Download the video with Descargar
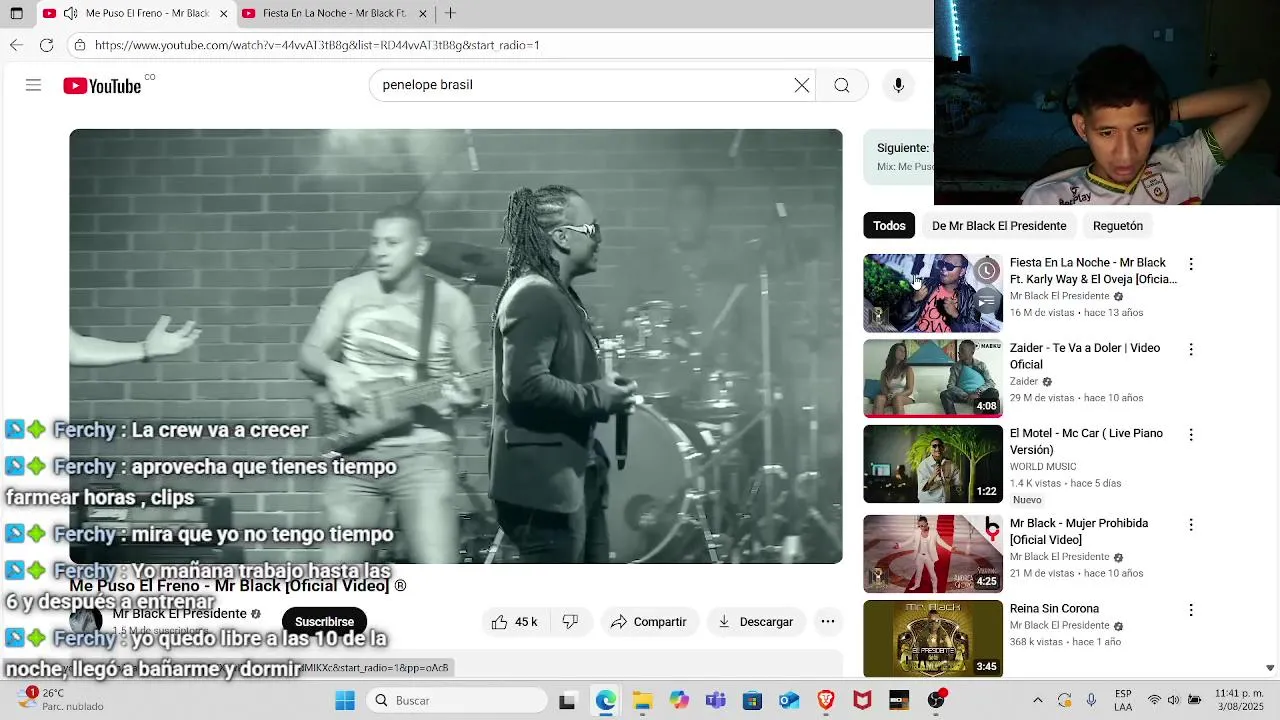The height and width of the screenshot is (720, 1280). [755, 622]
